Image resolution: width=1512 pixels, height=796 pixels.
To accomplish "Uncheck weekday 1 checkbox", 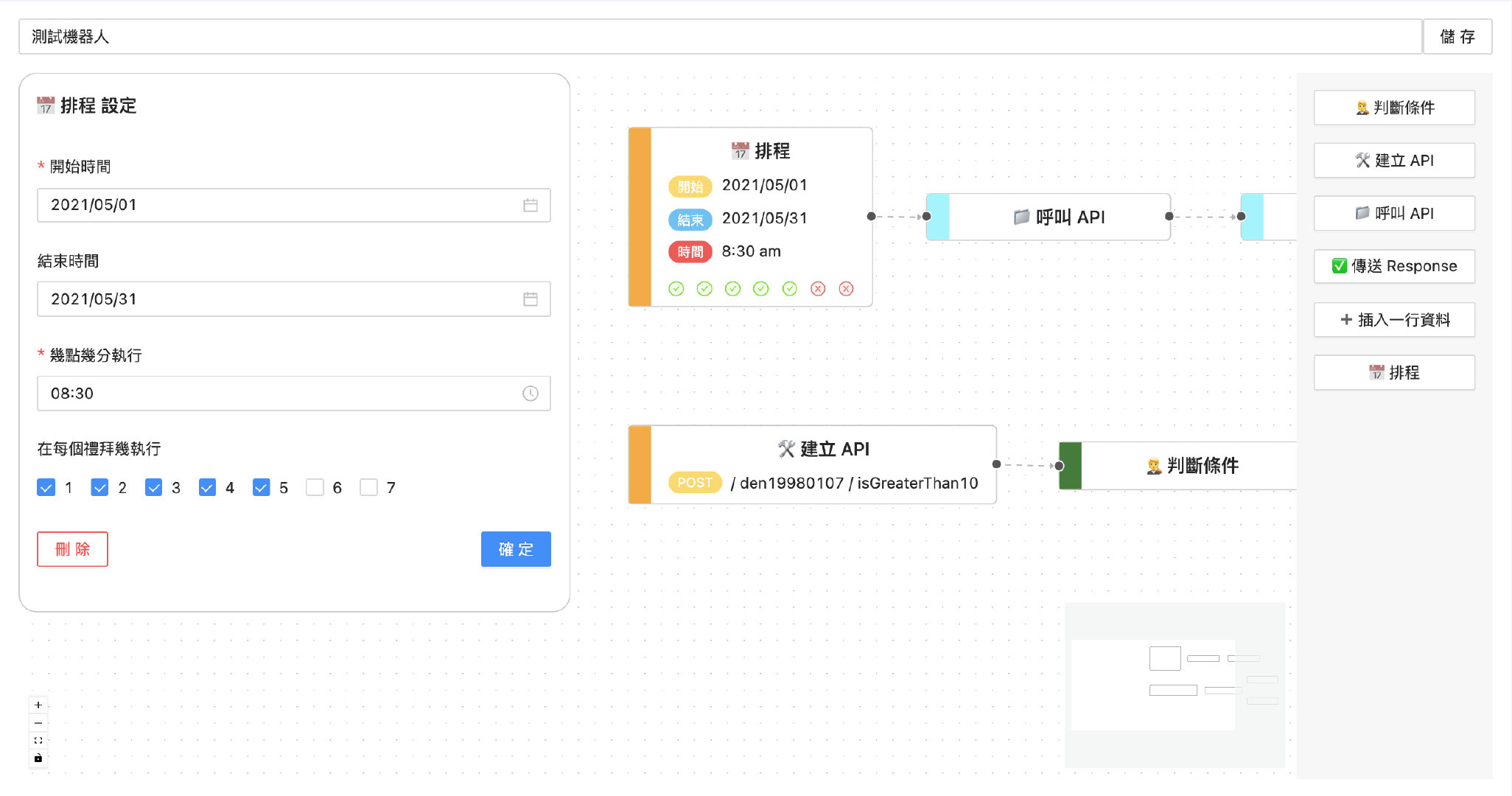I will (x=46, y=488).
